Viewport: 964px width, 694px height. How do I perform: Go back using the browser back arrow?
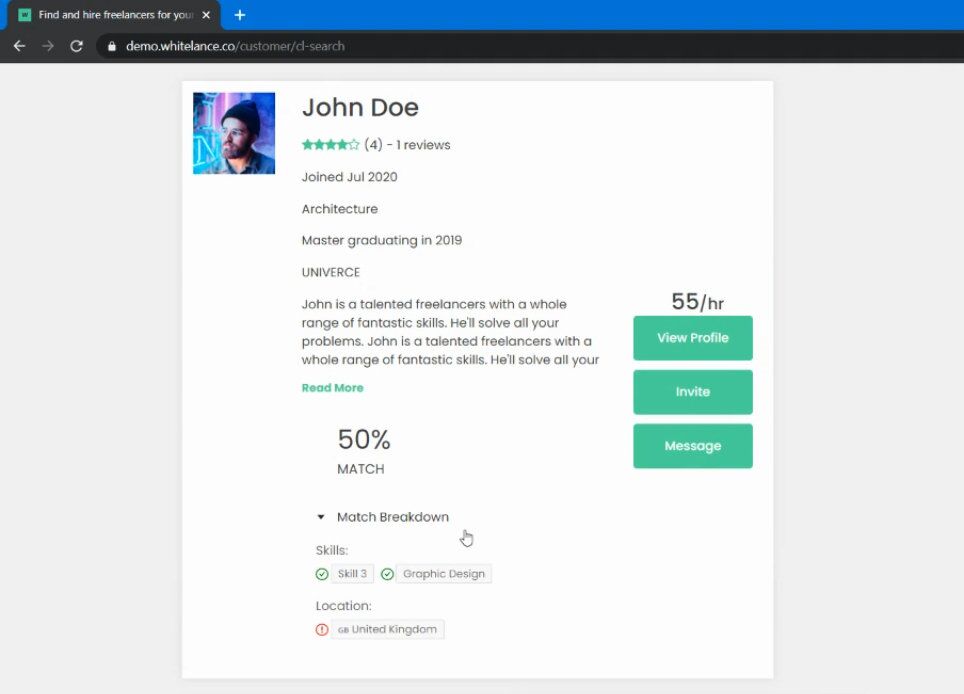(20, 46)
